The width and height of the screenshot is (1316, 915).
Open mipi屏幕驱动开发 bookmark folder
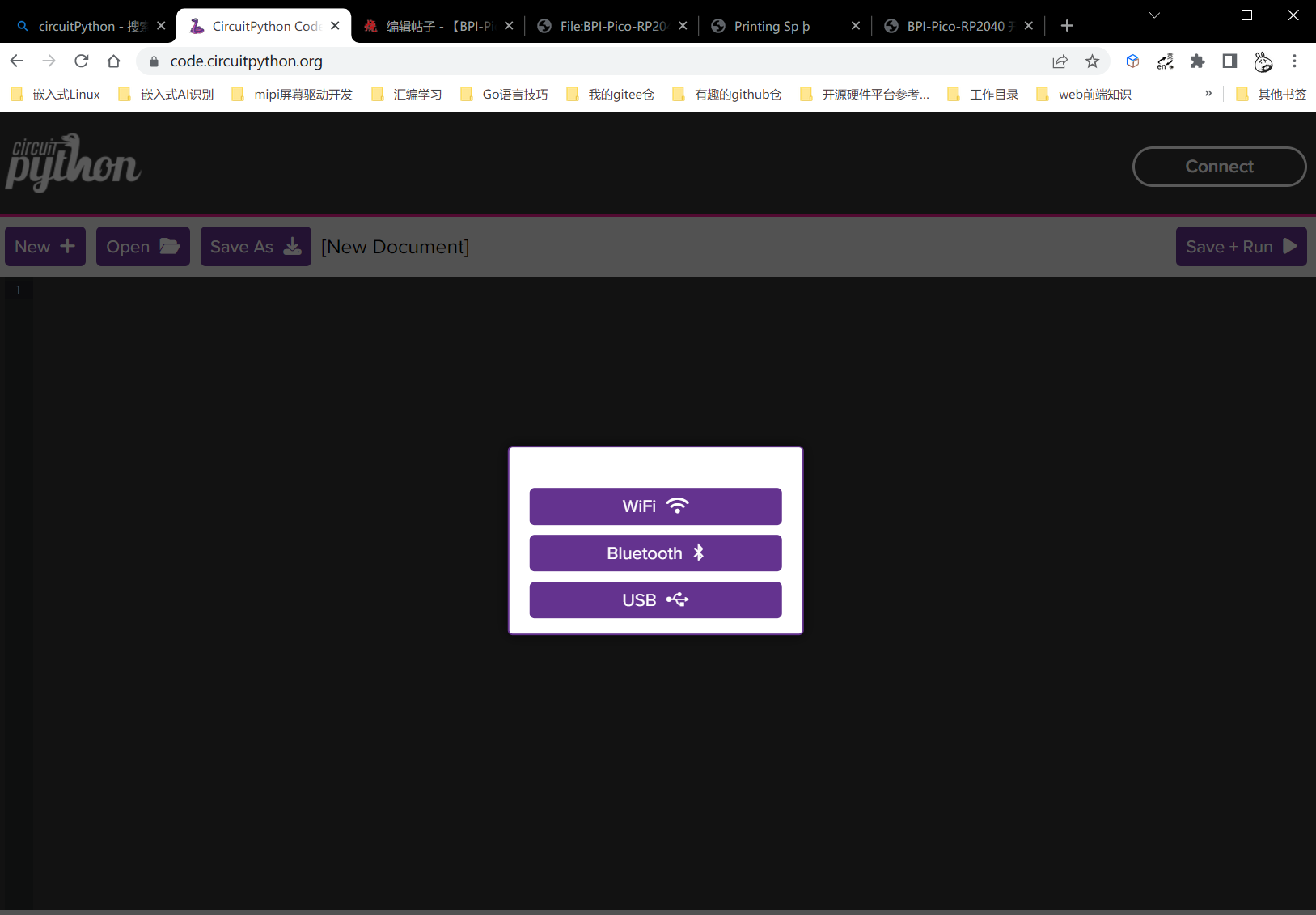(x=292, y=95)
